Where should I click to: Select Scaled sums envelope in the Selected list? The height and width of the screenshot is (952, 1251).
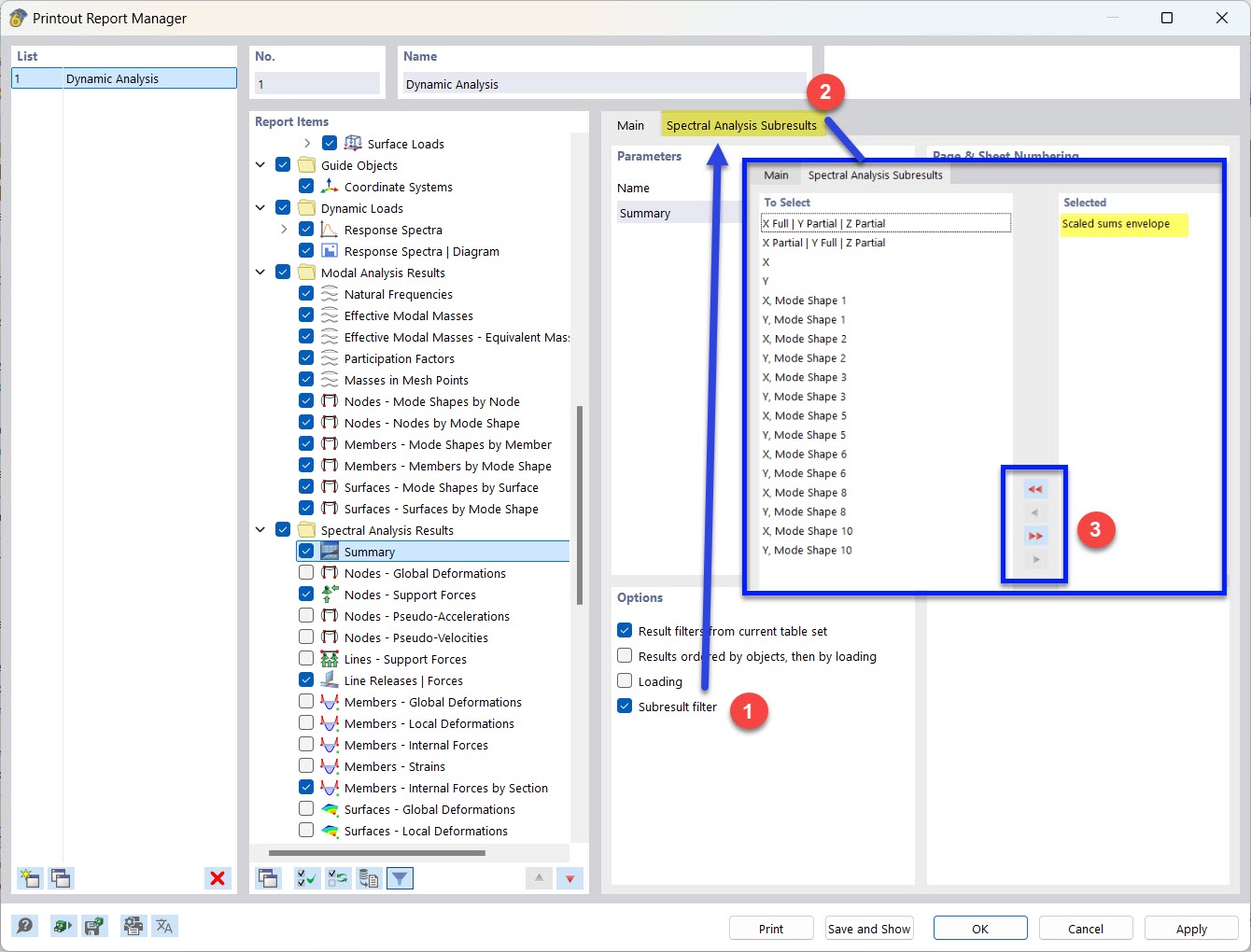click(1123, 224)
